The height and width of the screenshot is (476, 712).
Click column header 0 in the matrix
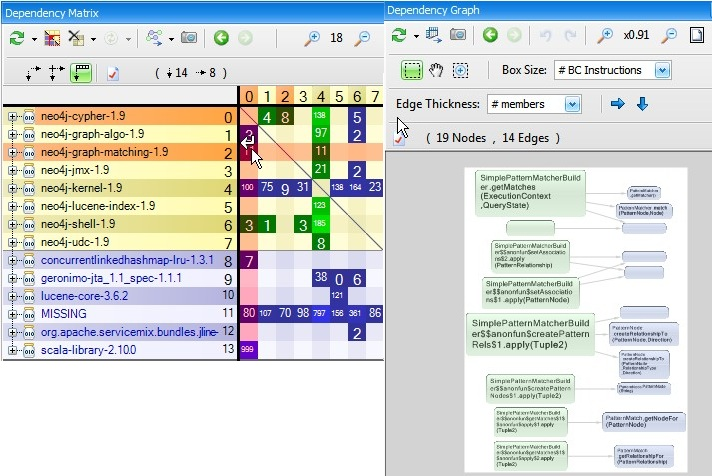249,96
